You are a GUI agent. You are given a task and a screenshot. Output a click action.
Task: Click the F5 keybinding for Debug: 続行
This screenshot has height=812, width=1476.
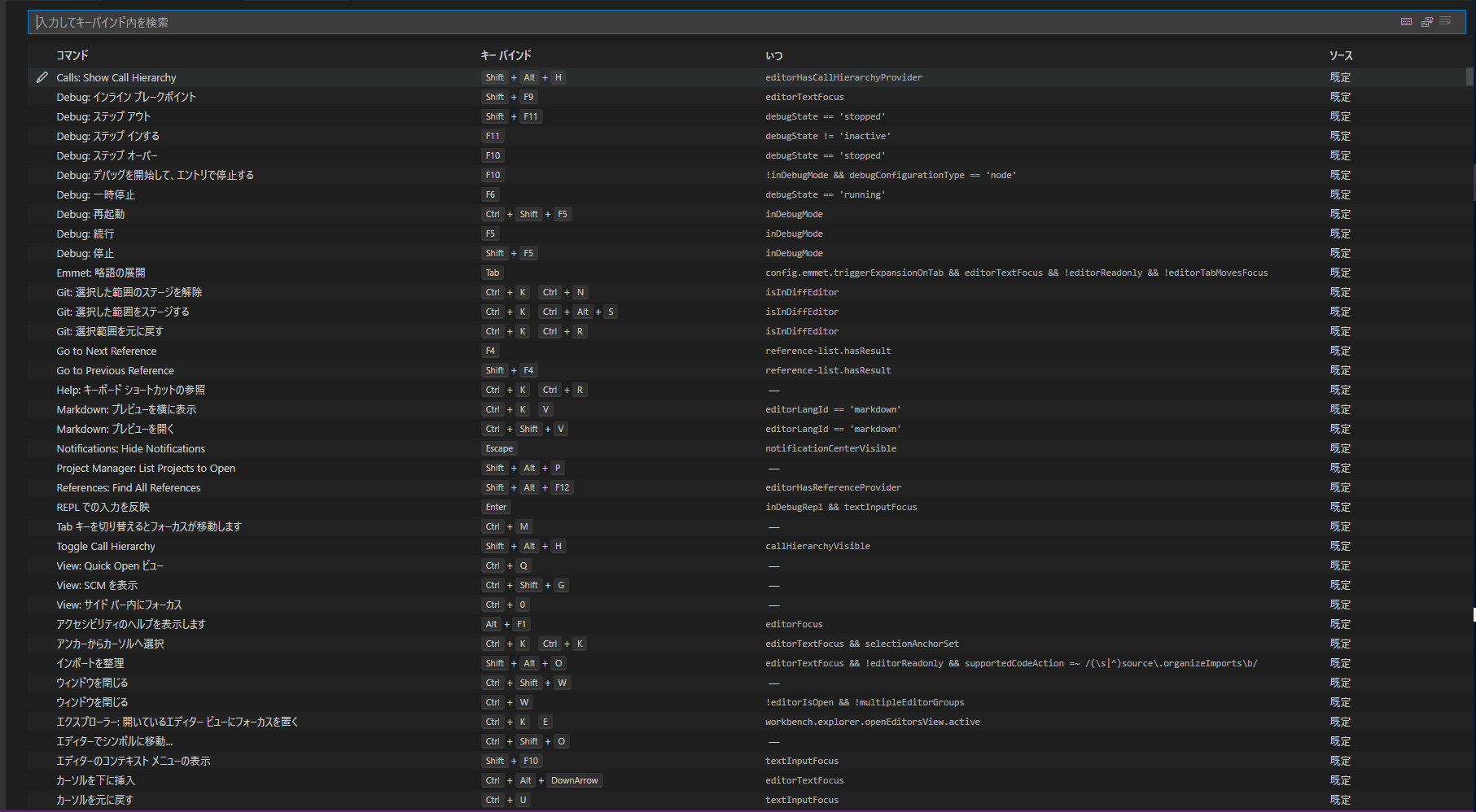click(490, 234)
